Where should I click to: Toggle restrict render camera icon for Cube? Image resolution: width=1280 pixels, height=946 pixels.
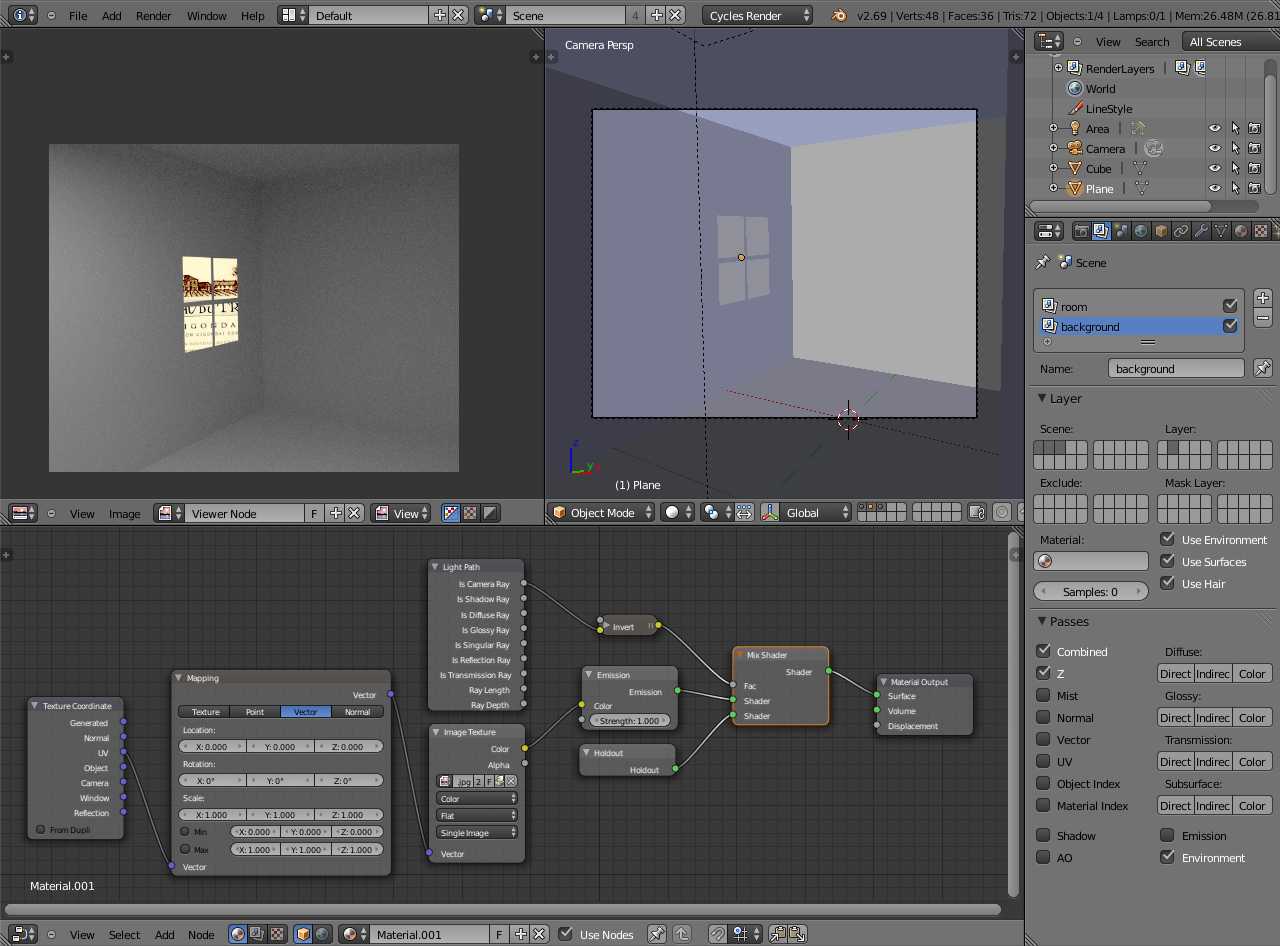1254,169
